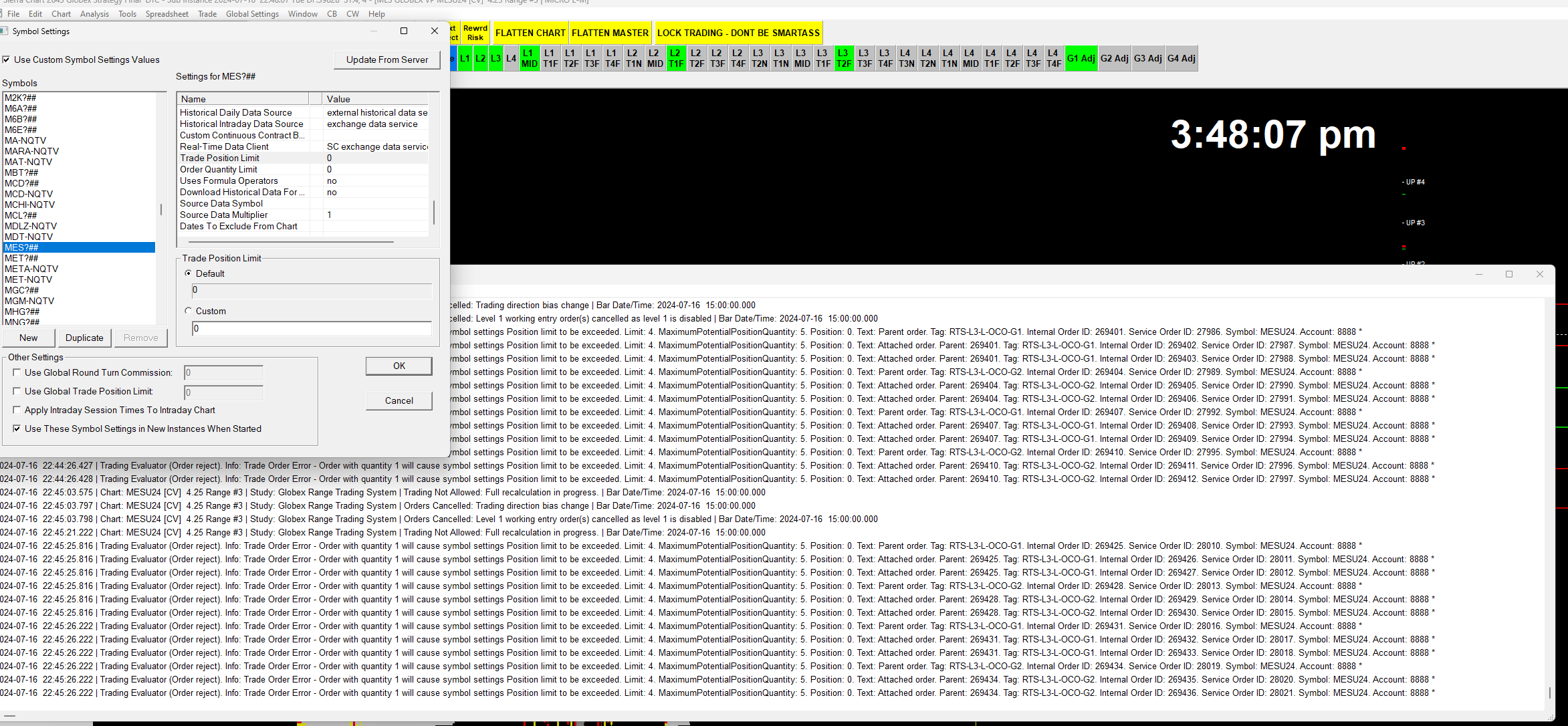Click the G4 Adj toolbar button
Viewport: 1568px width, 726px height.
point(1181,58)
